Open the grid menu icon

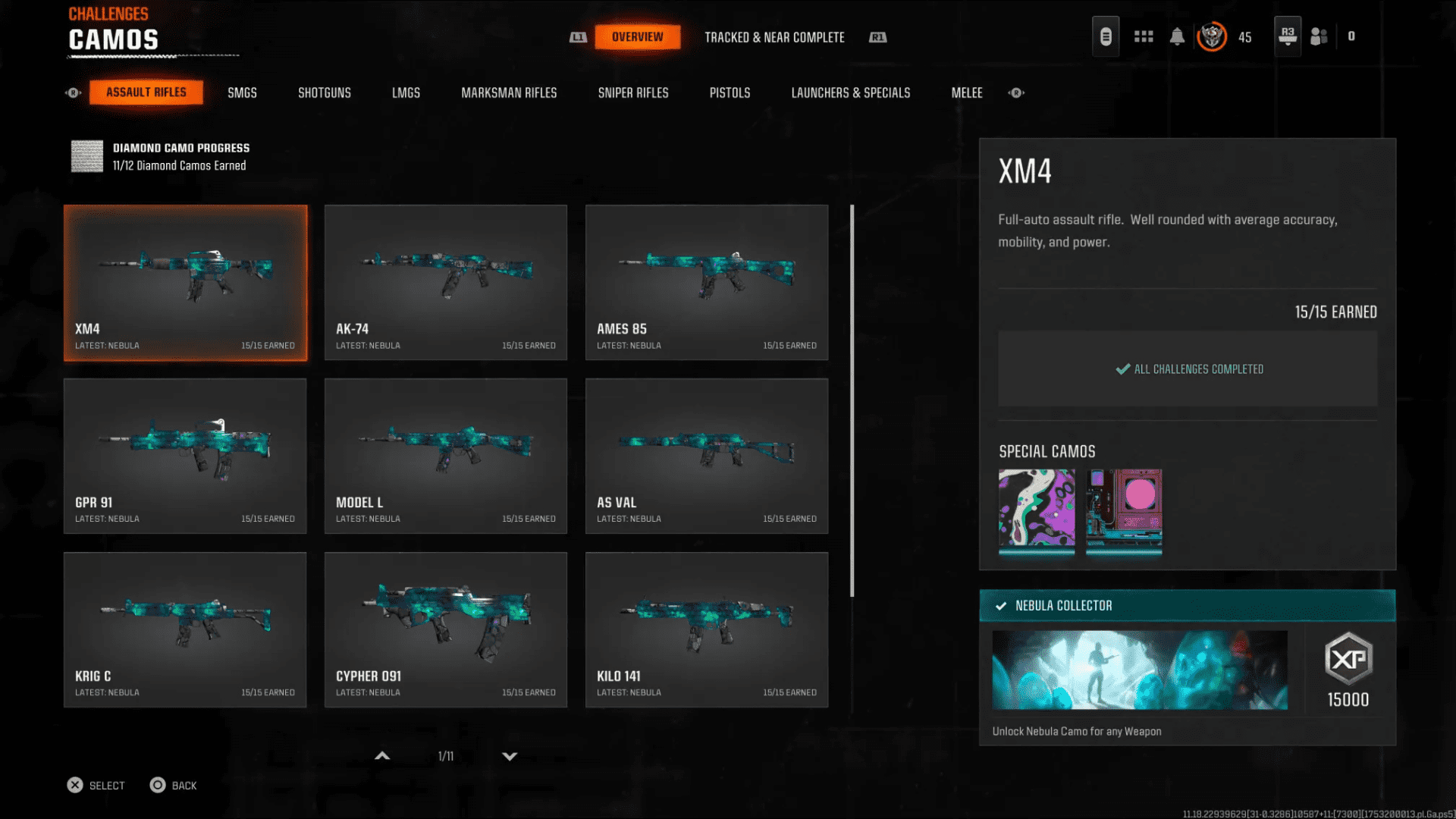[x=1144, y=36]
